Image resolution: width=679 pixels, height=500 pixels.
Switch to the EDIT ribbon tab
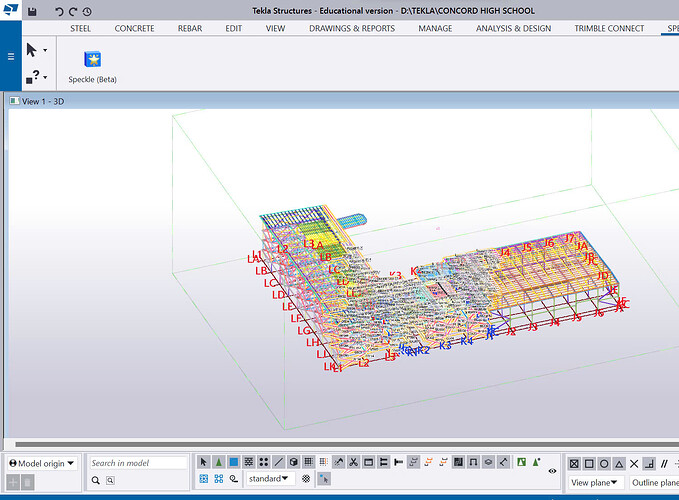click(233, 29)
